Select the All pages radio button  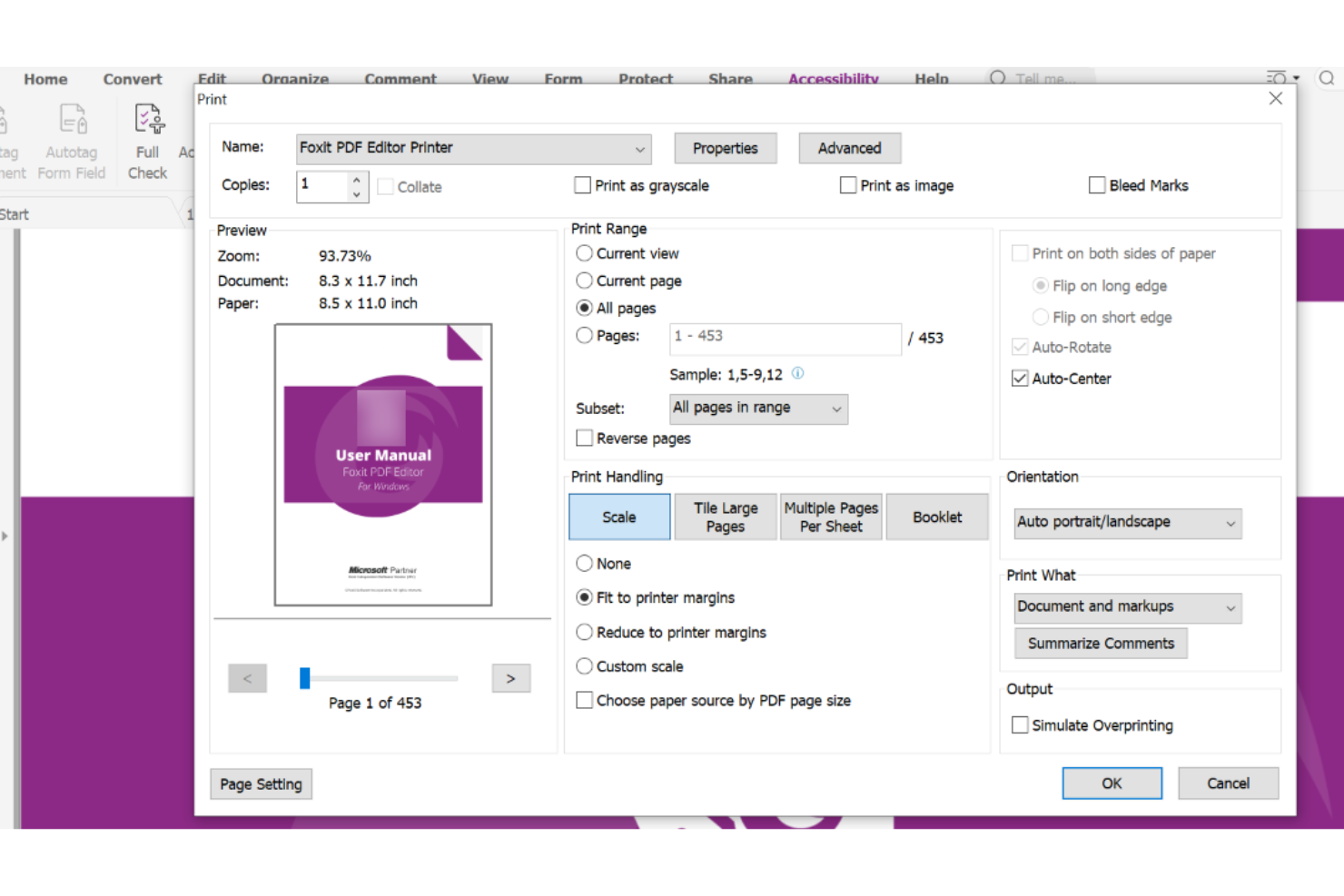coord(585,308)
